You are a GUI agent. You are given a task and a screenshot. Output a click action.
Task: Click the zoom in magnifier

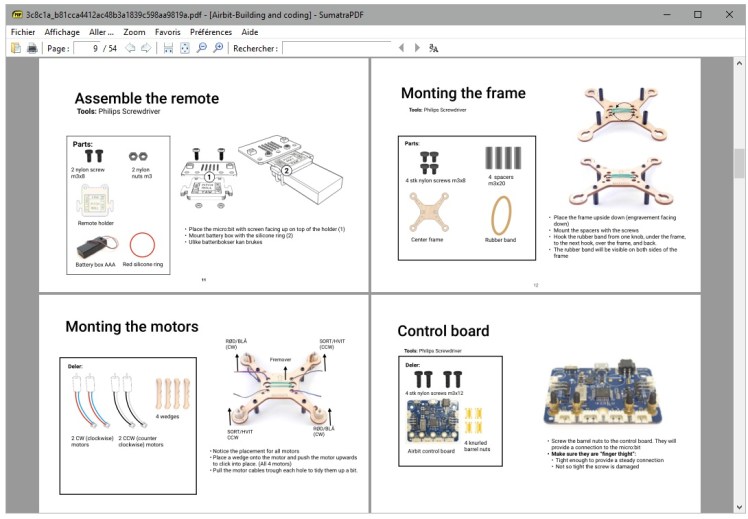pyautogui.click(x=218, y=48)
